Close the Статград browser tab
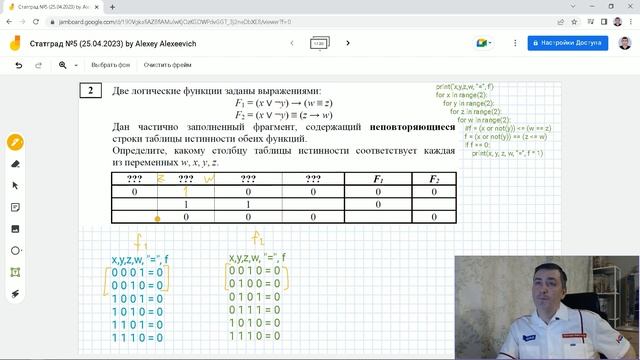Screen dimensions: 640x360 (x=97, y=7)
